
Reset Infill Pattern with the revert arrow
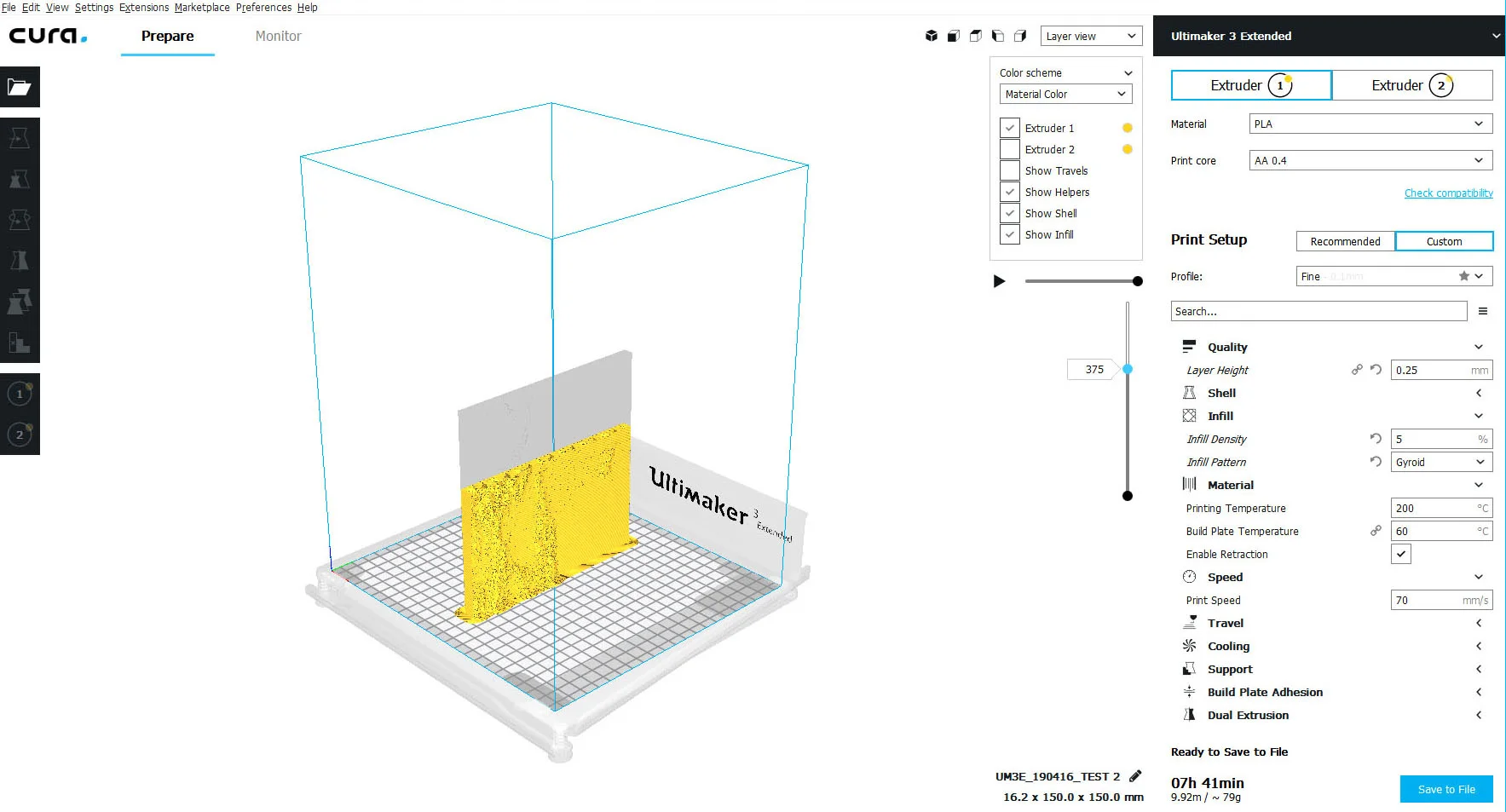[1376, 462]
